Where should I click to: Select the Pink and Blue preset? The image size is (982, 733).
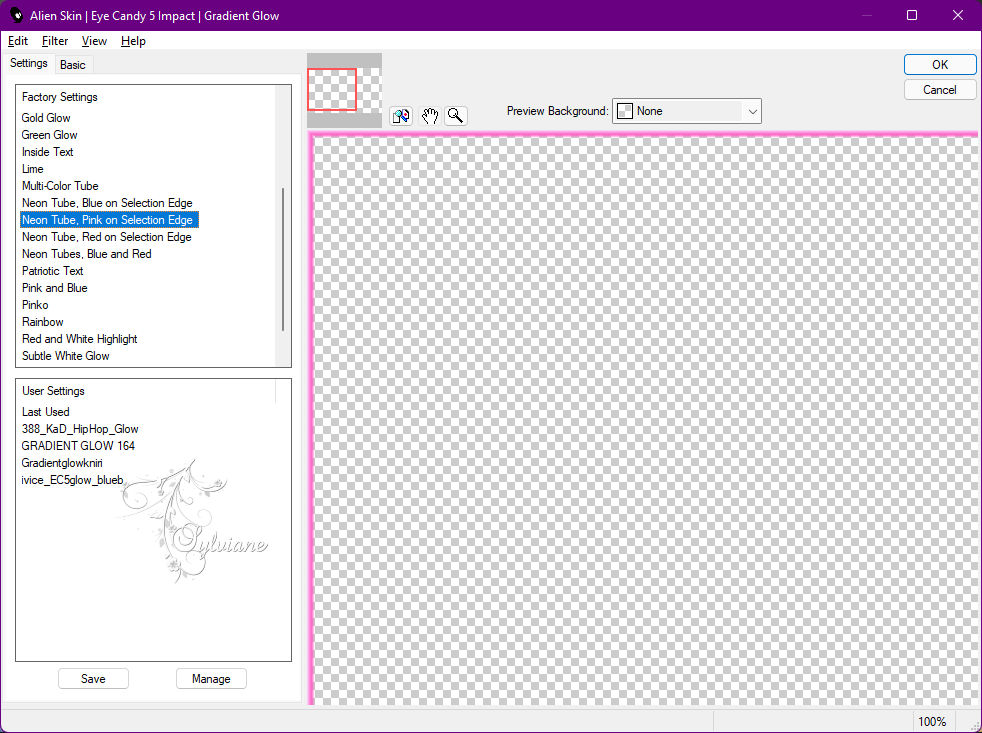pyautogui.click(x=54, y=287)
